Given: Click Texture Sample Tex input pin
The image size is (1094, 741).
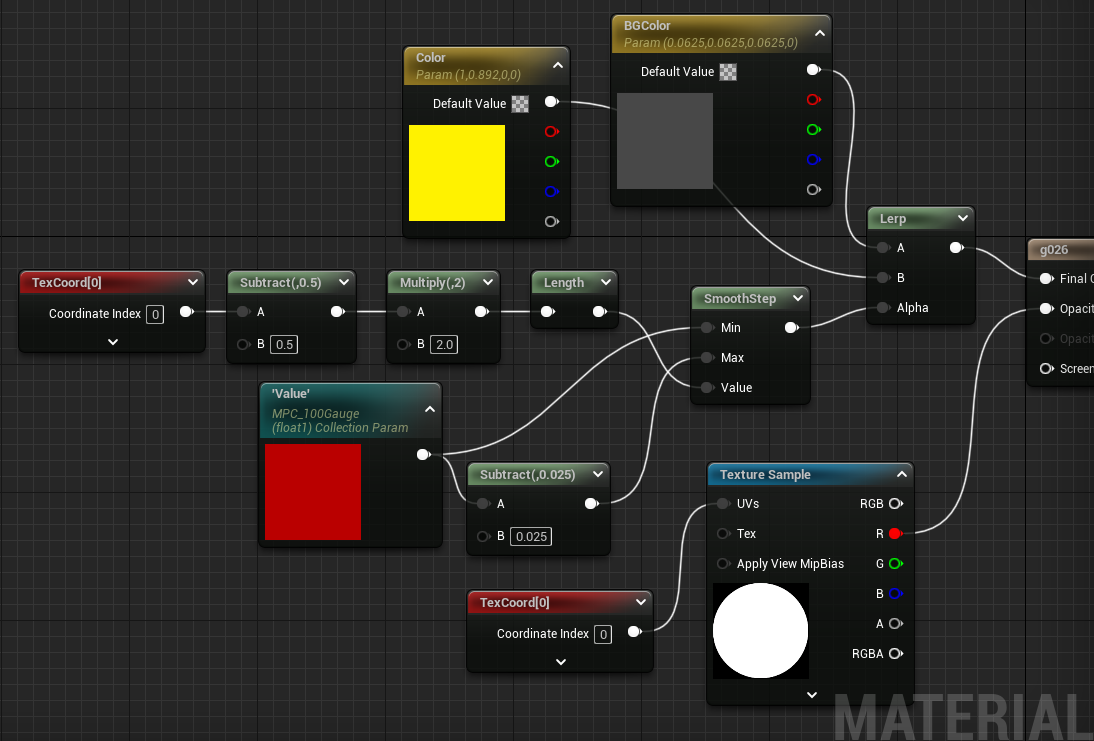Looking at the screenshot, I should coord(724,534).
